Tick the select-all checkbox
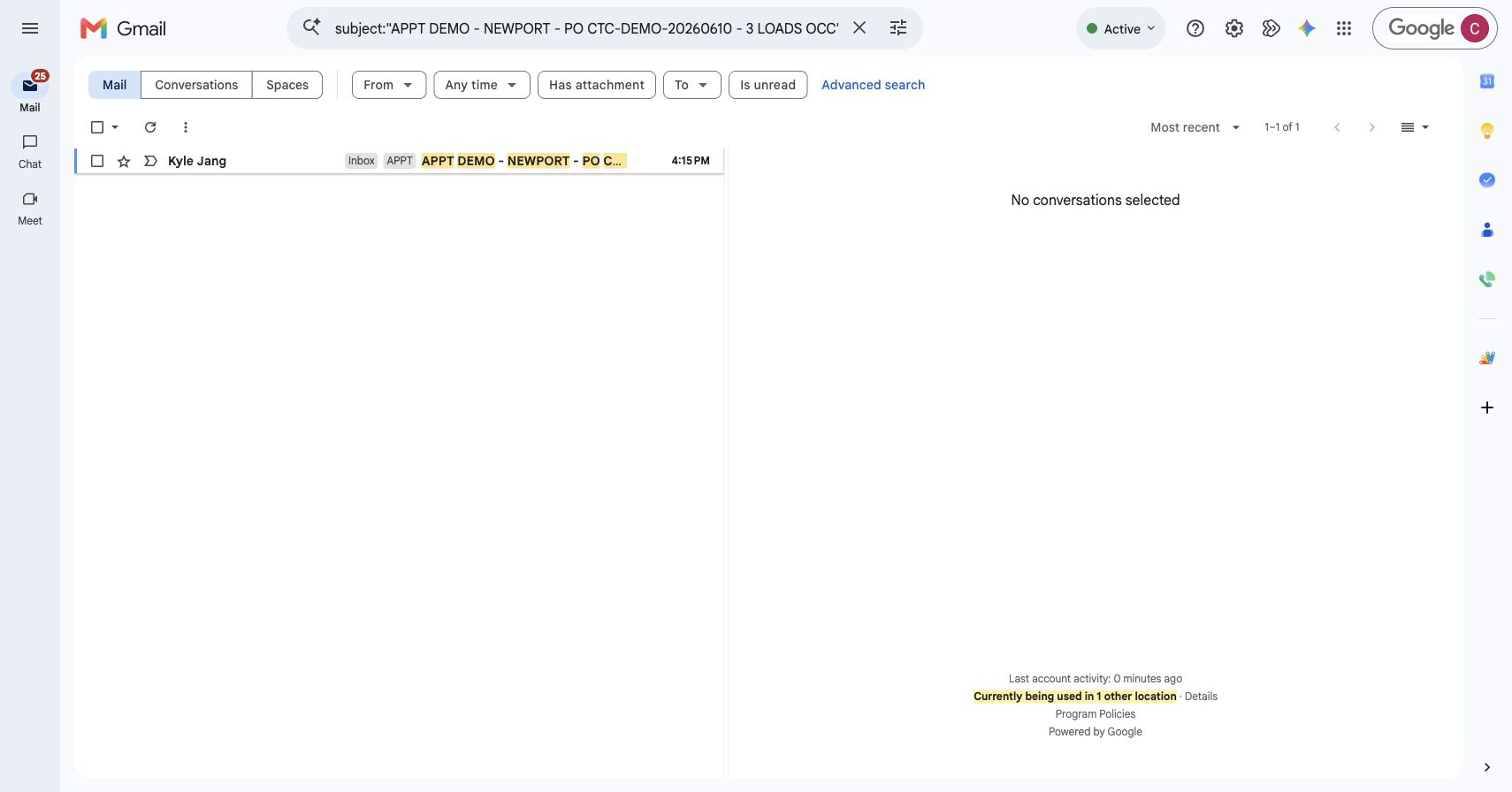 pos(97,127)
